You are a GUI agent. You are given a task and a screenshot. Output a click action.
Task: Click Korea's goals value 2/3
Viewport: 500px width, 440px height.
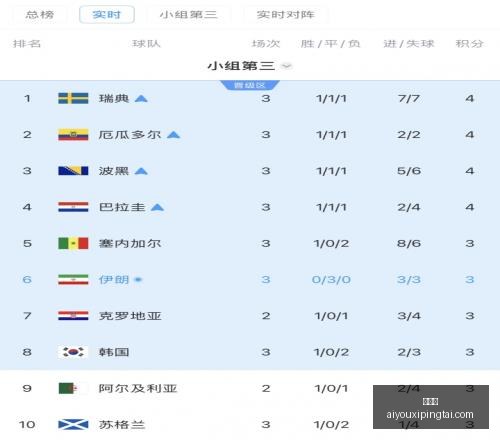(x=409, y=352)
